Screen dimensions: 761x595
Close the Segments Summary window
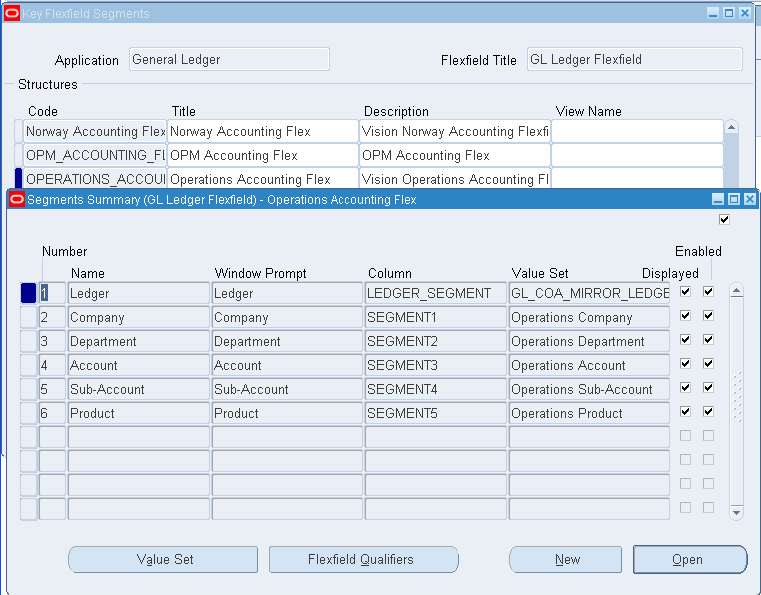(749, 200)
